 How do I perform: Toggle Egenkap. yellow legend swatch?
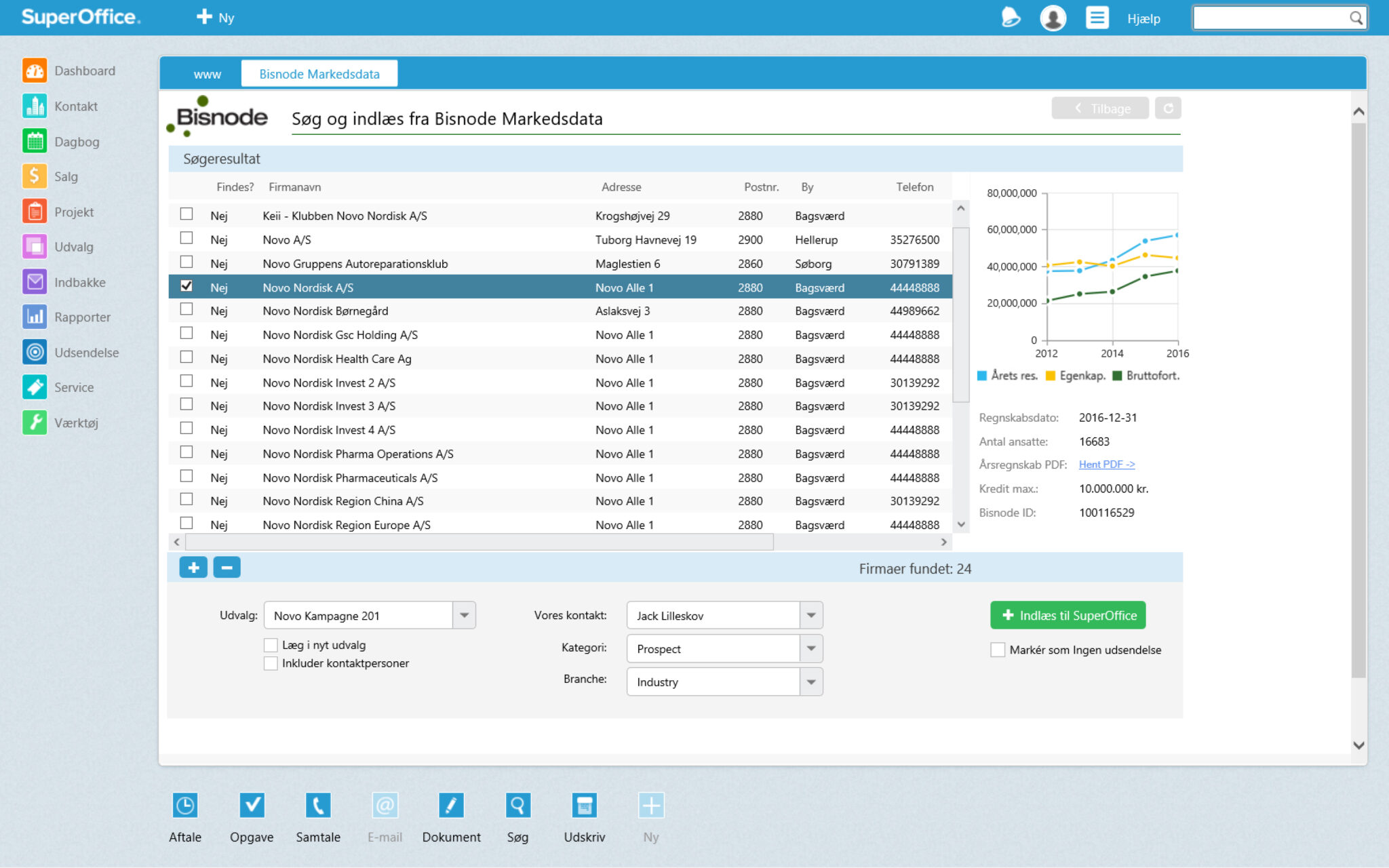[1051, 376]
